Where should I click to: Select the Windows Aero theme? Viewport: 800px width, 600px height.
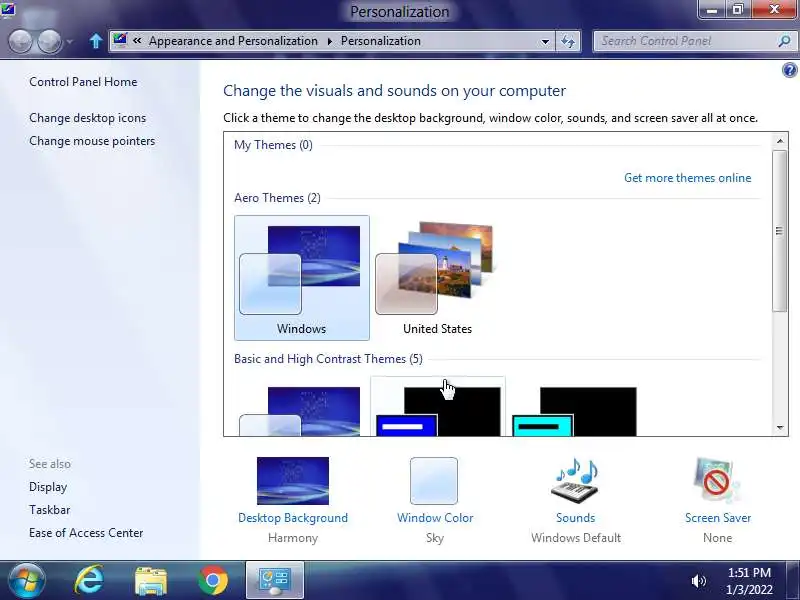(302, 278)
